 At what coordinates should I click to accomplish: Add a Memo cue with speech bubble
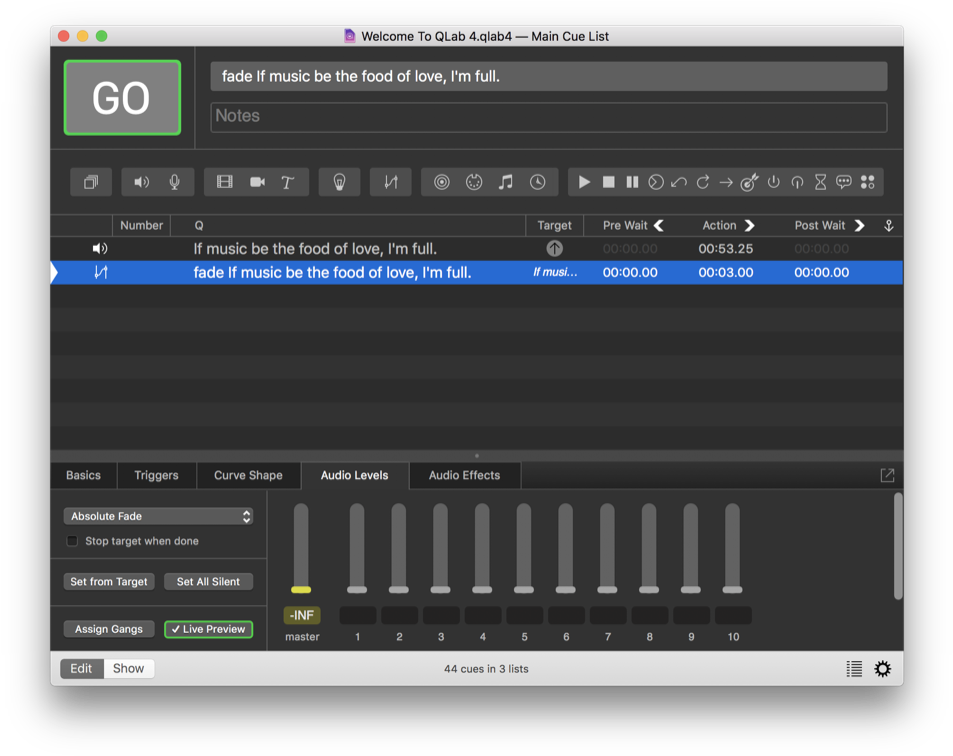click(844, 182)
